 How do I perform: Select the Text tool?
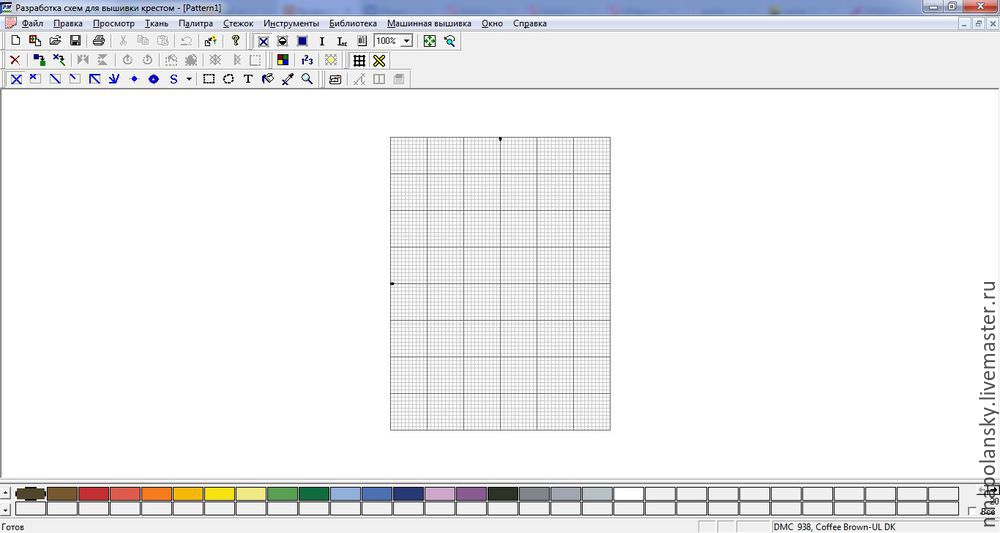pyautogui.click(x=248, y=79)
